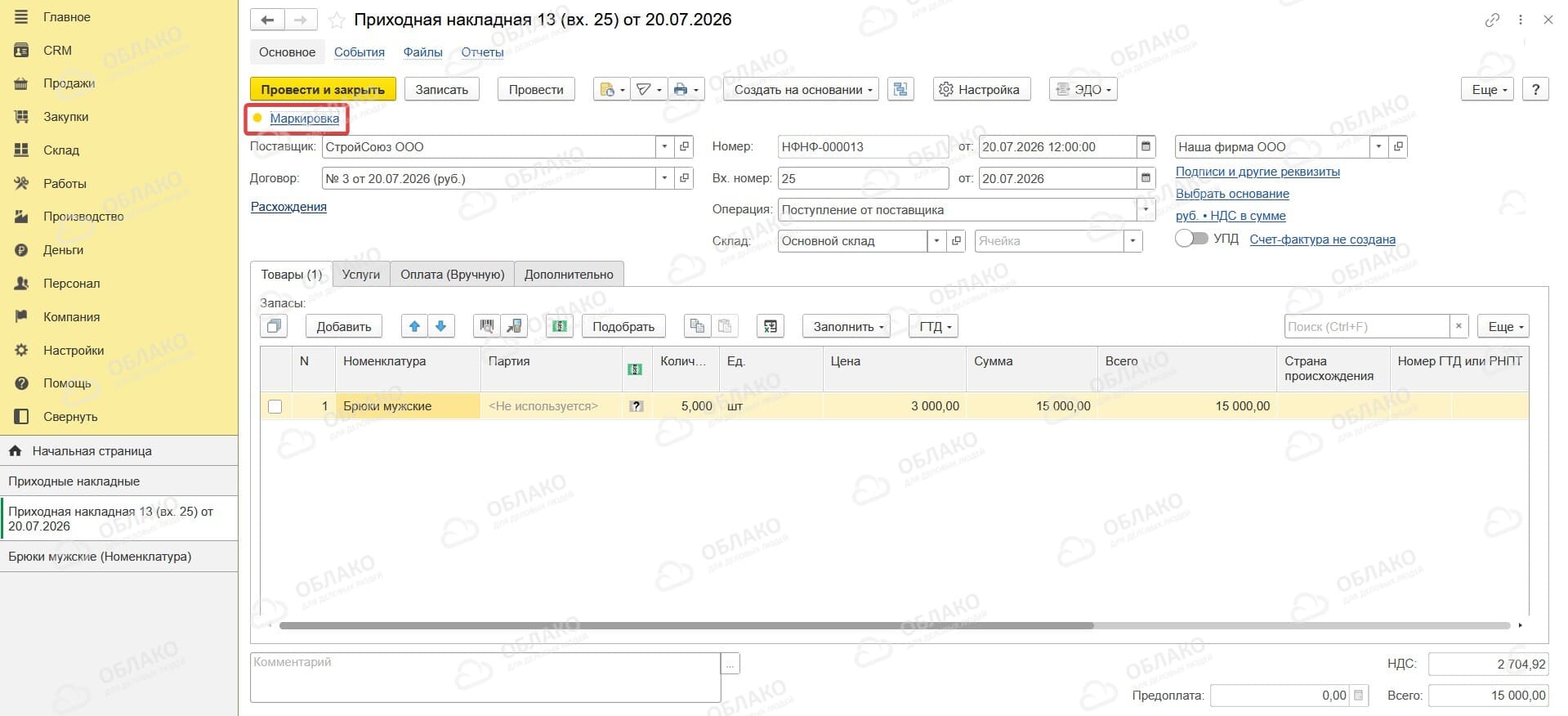Open the paper-plane send icon dropdown
1568x716 pixels.
pyautogui.click(x=649, y=89)
